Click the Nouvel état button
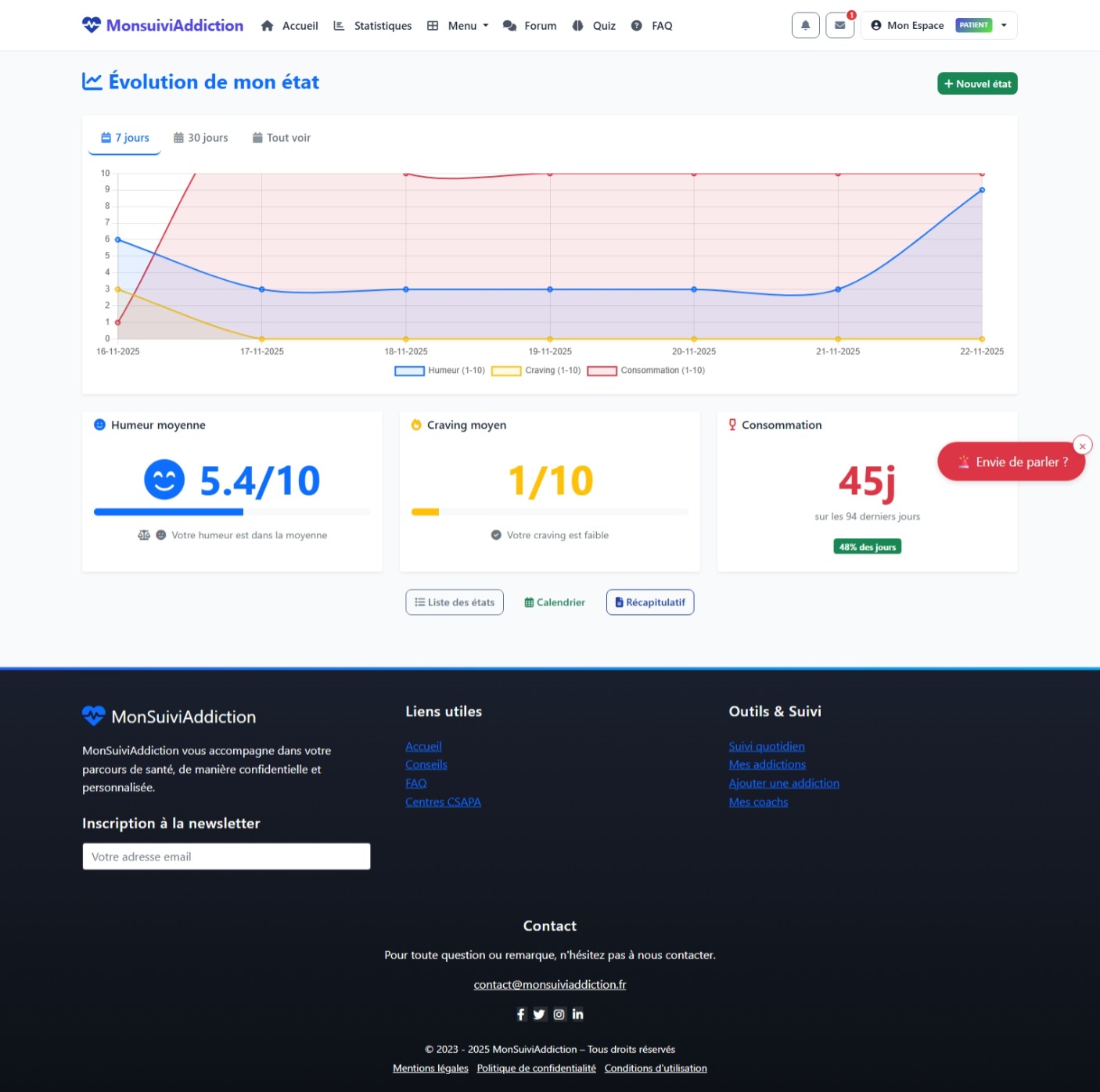 coord(976,84)
